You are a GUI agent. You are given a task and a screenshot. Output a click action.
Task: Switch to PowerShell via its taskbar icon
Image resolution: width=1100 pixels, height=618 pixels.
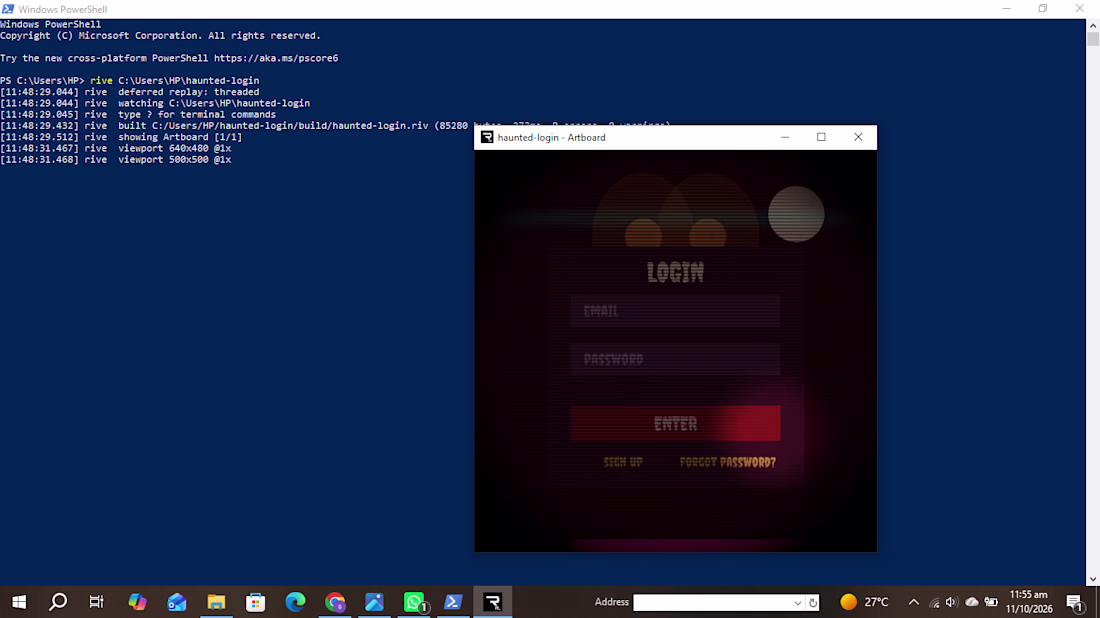click(x=453, y=602)
